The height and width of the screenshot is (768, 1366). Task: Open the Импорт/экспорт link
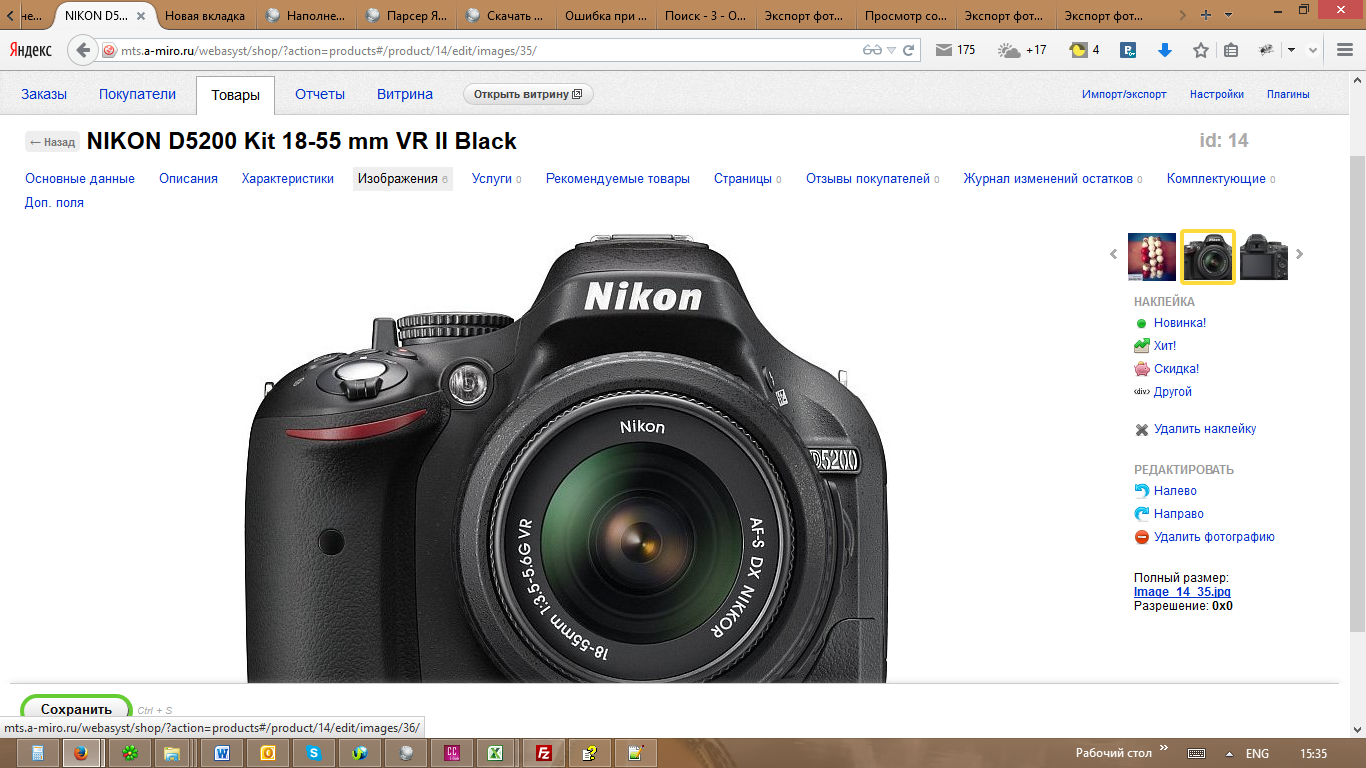(x=1124, y=94)
